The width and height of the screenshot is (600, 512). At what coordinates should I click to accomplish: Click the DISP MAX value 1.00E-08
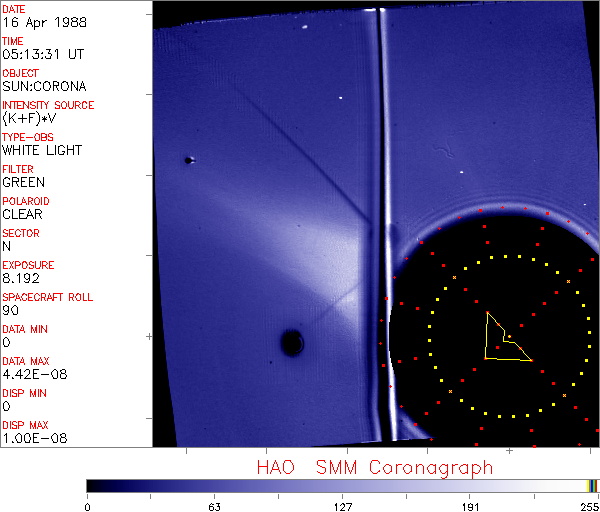(30, 438)
